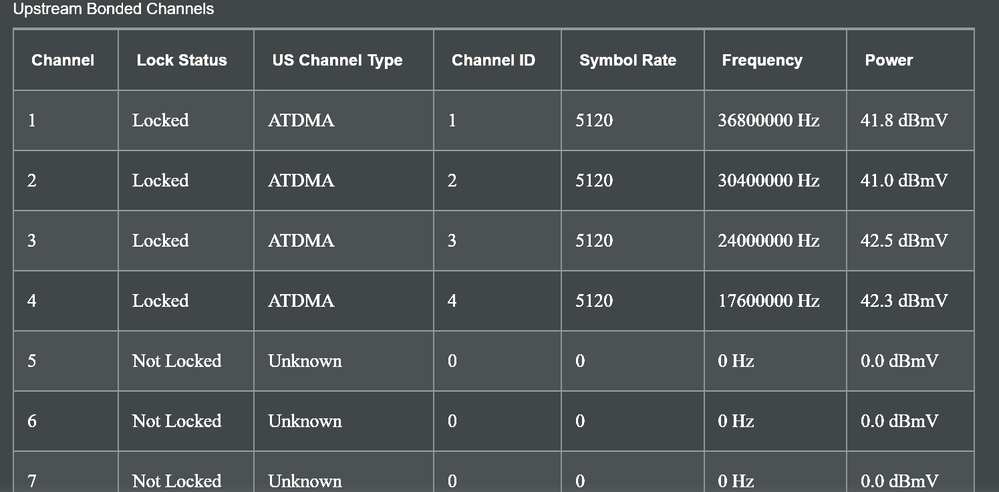The image size is (999, 492).
Task: Click the 42.5 dBmV power value
Action: coord(904,241)
